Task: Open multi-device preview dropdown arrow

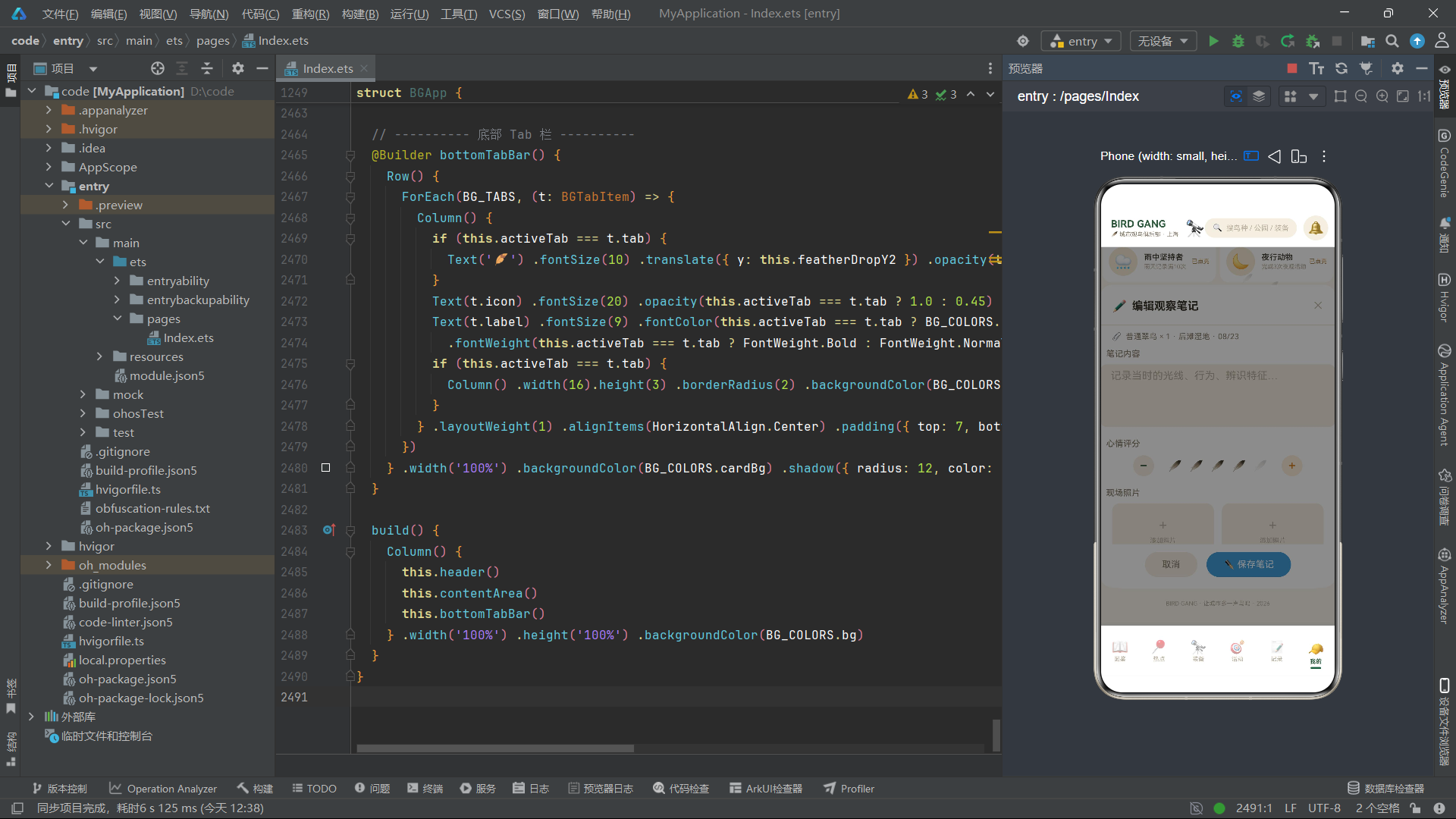Action: point(1313,96)
